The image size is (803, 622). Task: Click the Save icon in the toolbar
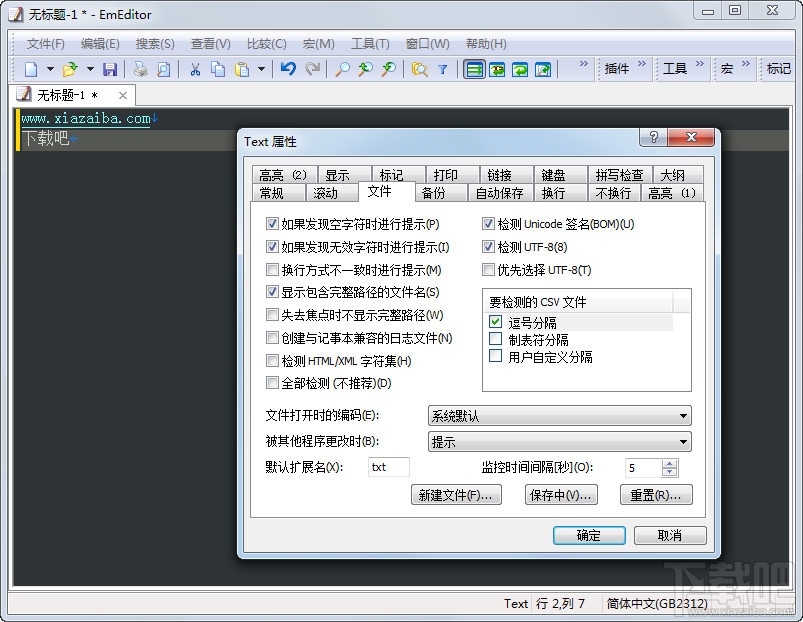coord(110,69)
